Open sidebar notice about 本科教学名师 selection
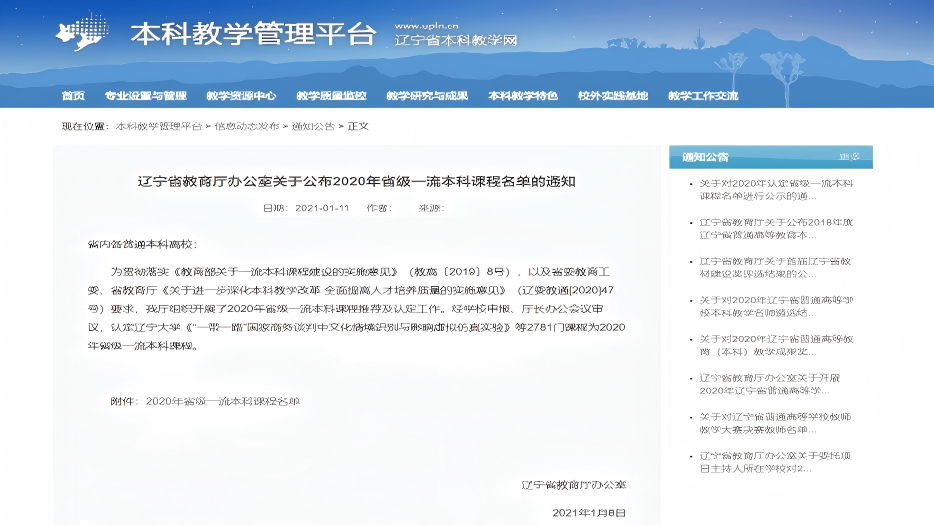934x525 pixels. click(776, 306)
